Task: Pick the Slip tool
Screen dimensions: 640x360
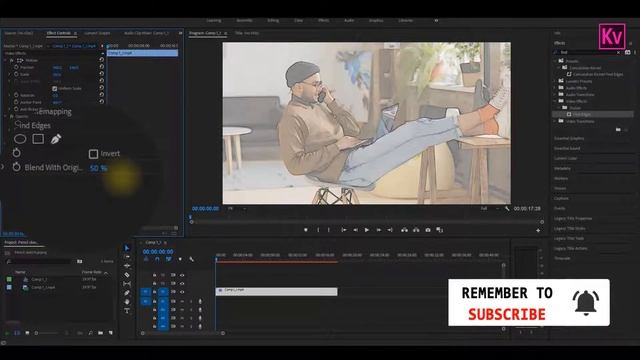Action: coord(127,284)
